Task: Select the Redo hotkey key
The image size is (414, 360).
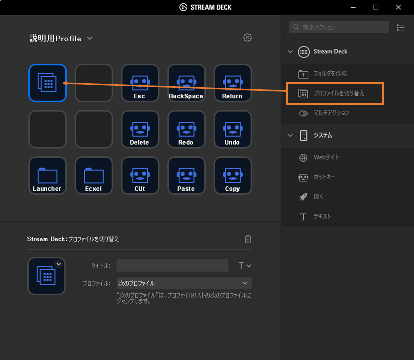Action: (186, 129)
